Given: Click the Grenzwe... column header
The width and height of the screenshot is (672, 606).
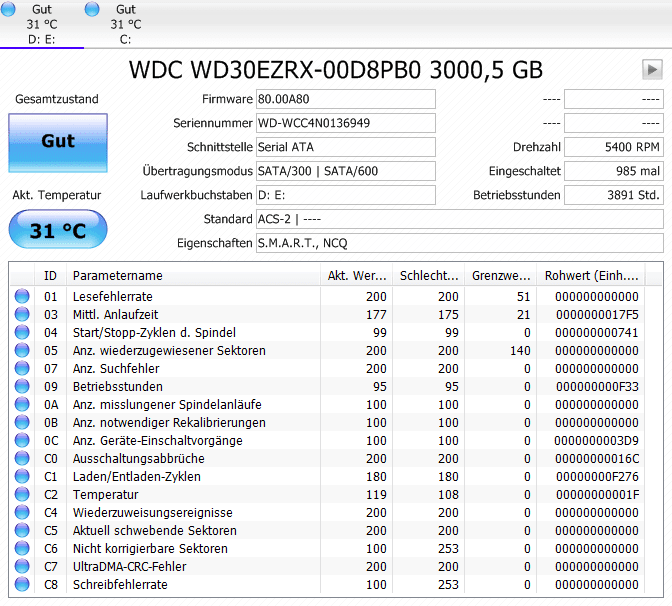Looking at the screenshot, I should (501, 276).
